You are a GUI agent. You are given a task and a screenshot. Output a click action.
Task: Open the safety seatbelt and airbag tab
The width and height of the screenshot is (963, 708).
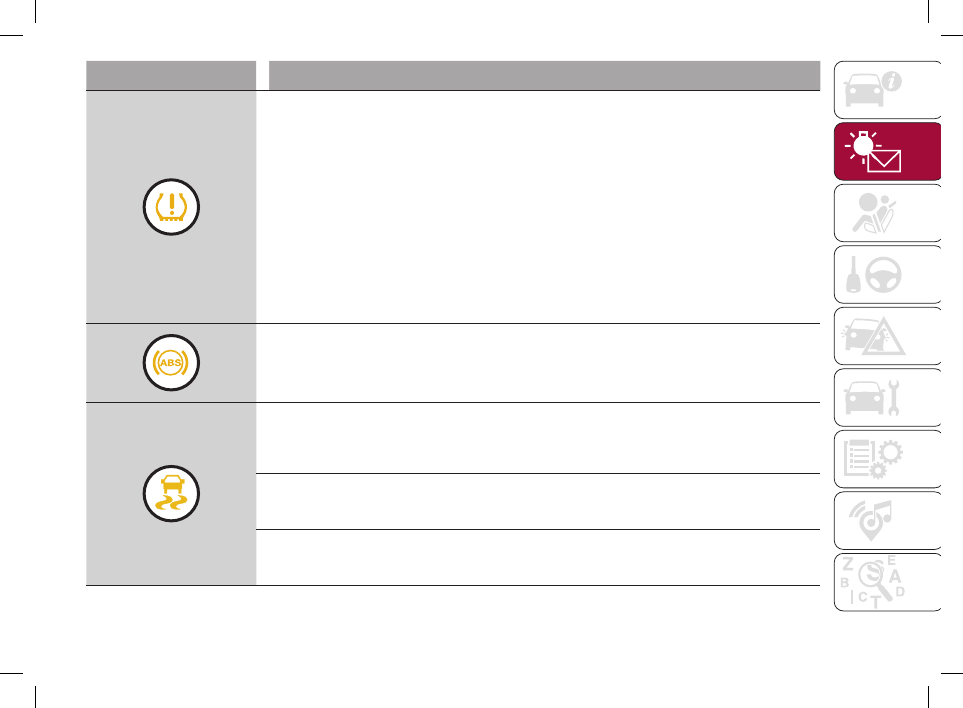(x=887, y=213)
